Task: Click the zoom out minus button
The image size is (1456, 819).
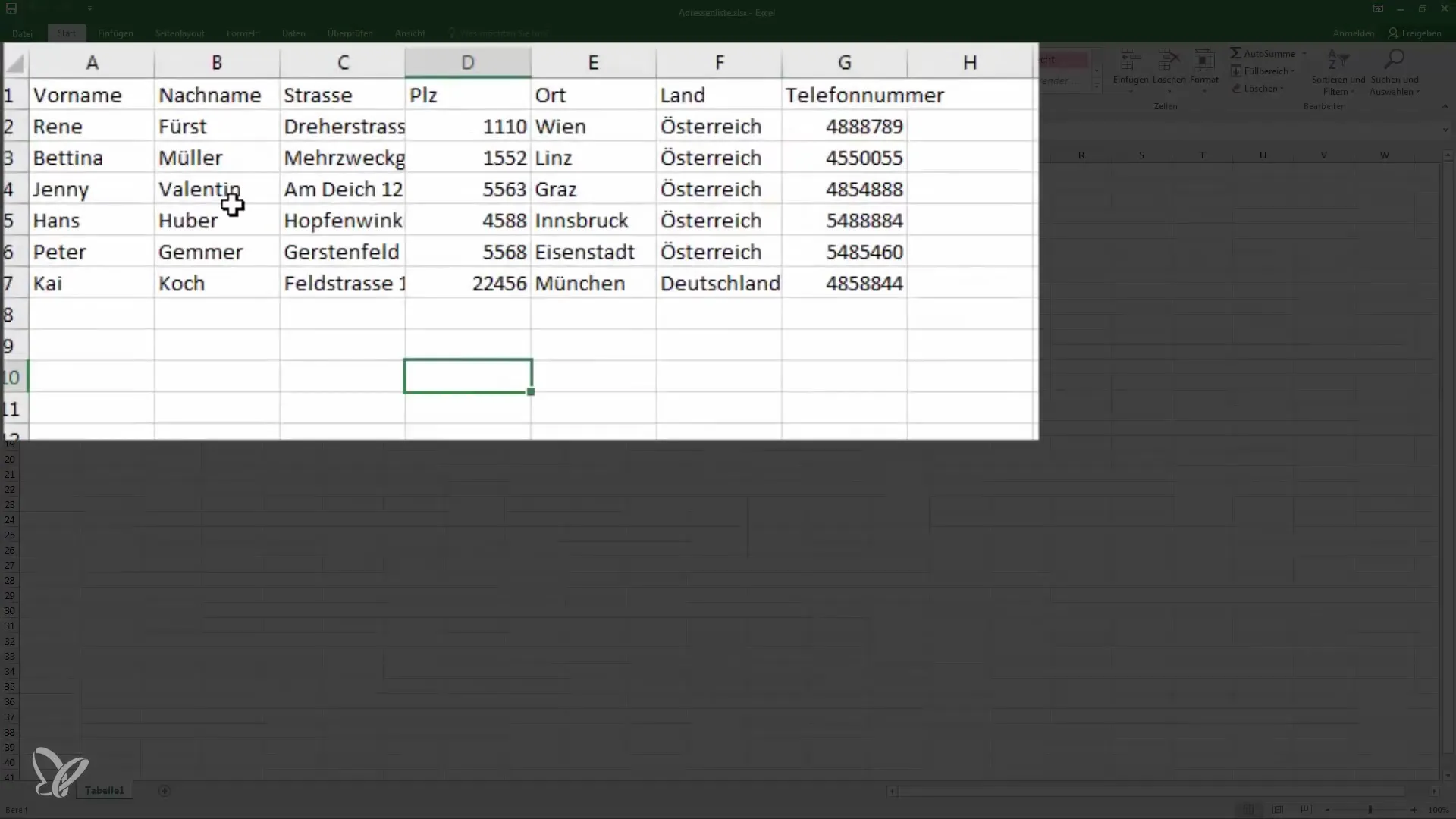Action: click(1327, 810)
